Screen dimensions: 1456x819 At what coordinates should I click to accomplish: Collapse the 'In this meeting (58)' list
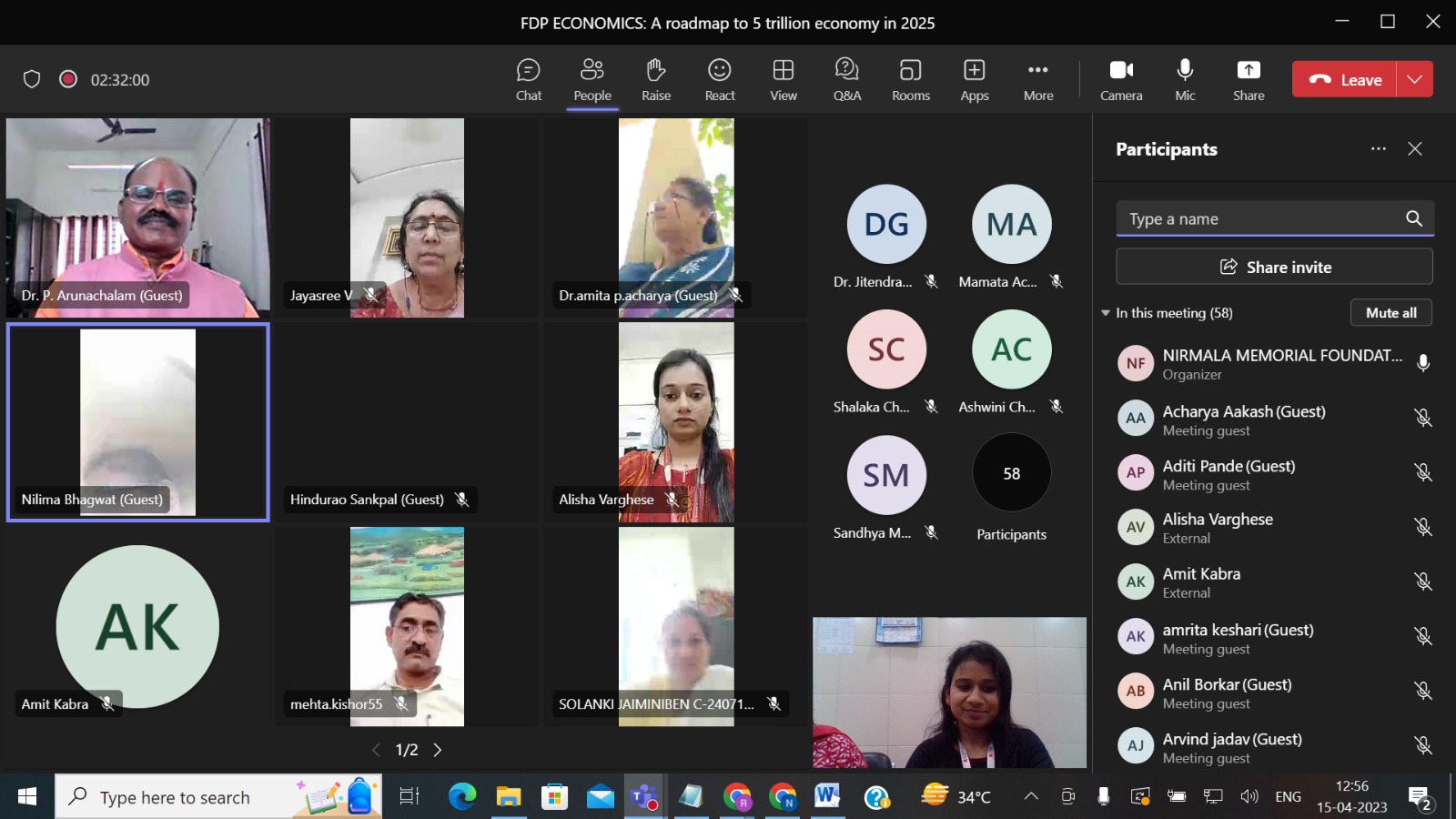[1106, 313]
